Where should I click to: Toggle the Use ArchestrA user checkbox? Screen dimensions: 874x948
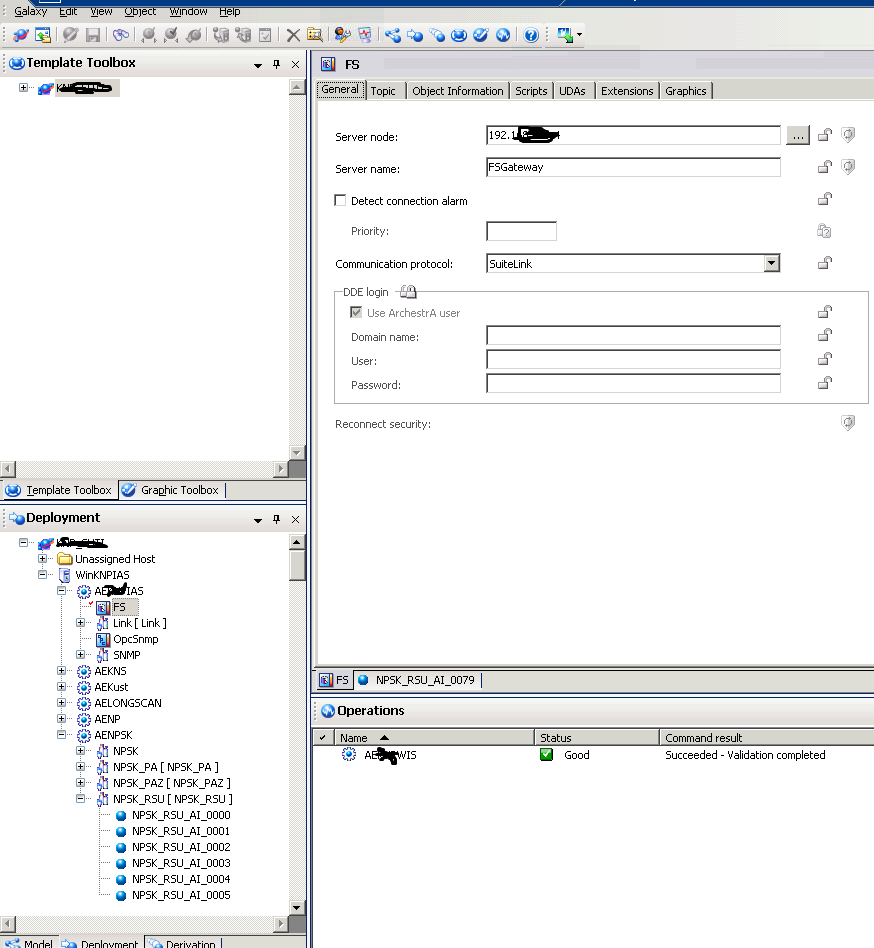357,313
